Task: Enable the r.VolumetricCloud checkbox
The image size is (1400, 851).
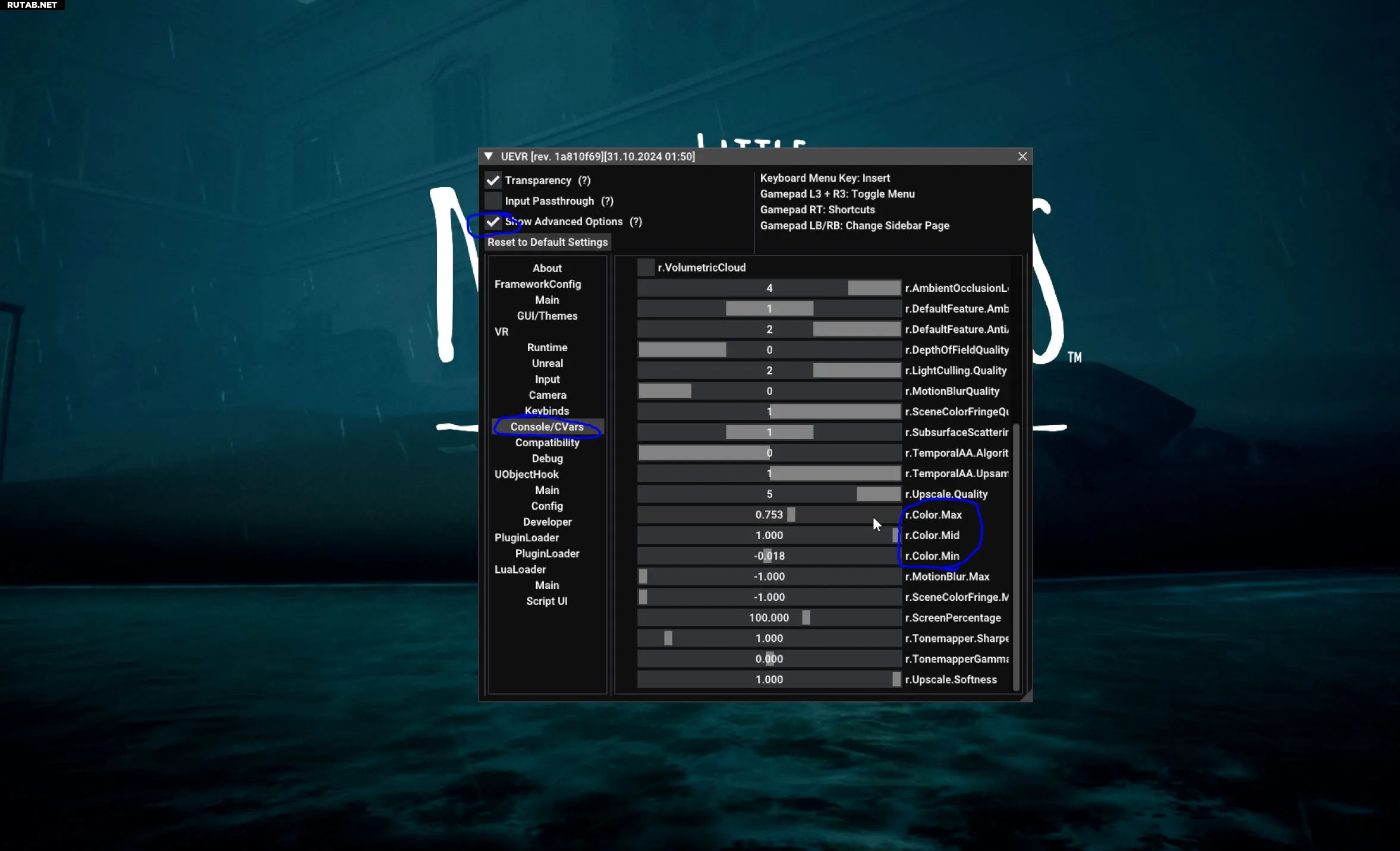Action: (x=646, y=267)
